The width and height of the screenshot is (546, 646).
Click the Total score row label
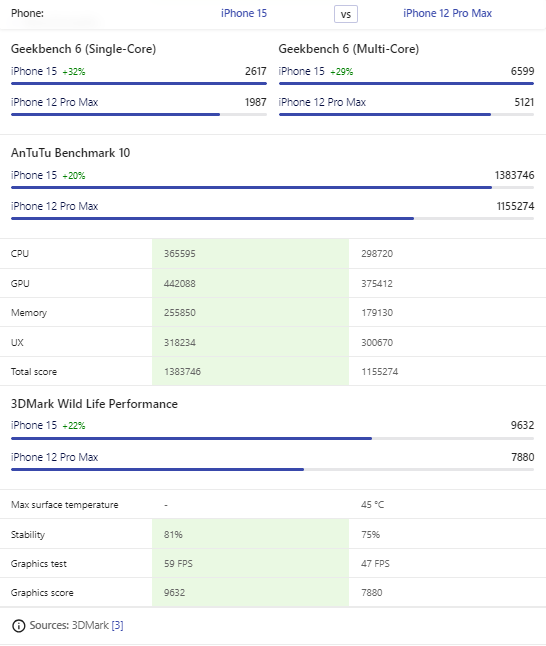click(34, 372)
